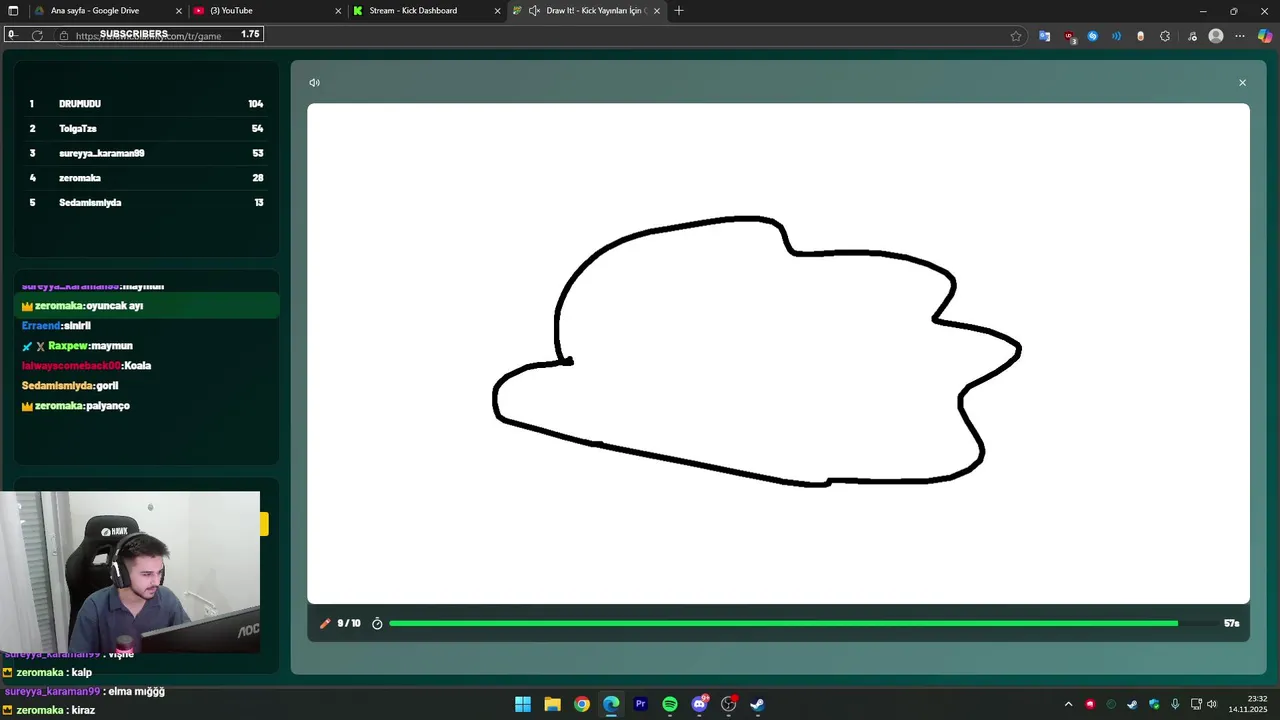Viewport: 1280px width, 720px height.
Task: Open the Copilot sidebar icon
Action: tap(1265, 36)
